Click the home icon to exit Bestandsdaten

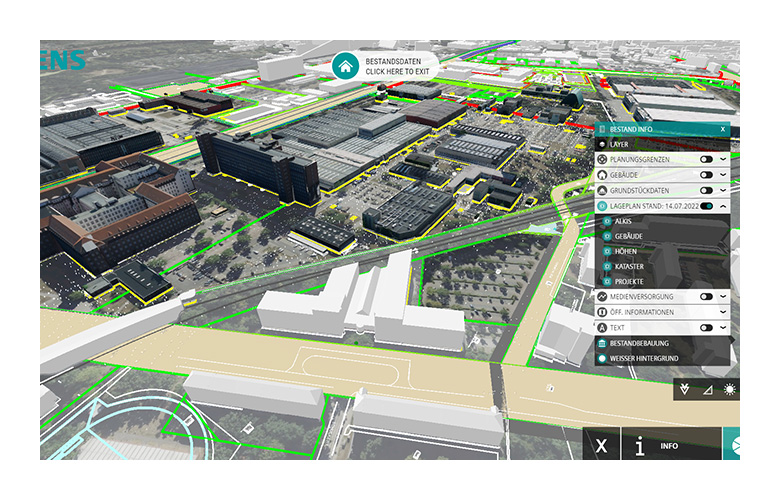pos(346,66)
